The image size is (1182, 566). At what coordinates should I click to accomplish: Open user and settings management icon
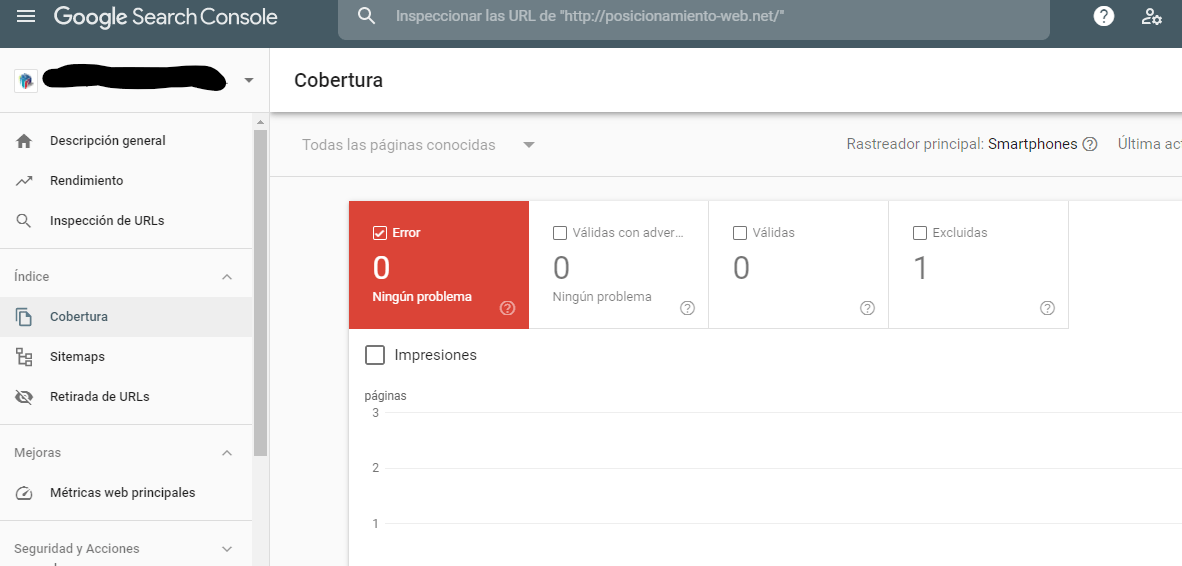coord(1151,16)
